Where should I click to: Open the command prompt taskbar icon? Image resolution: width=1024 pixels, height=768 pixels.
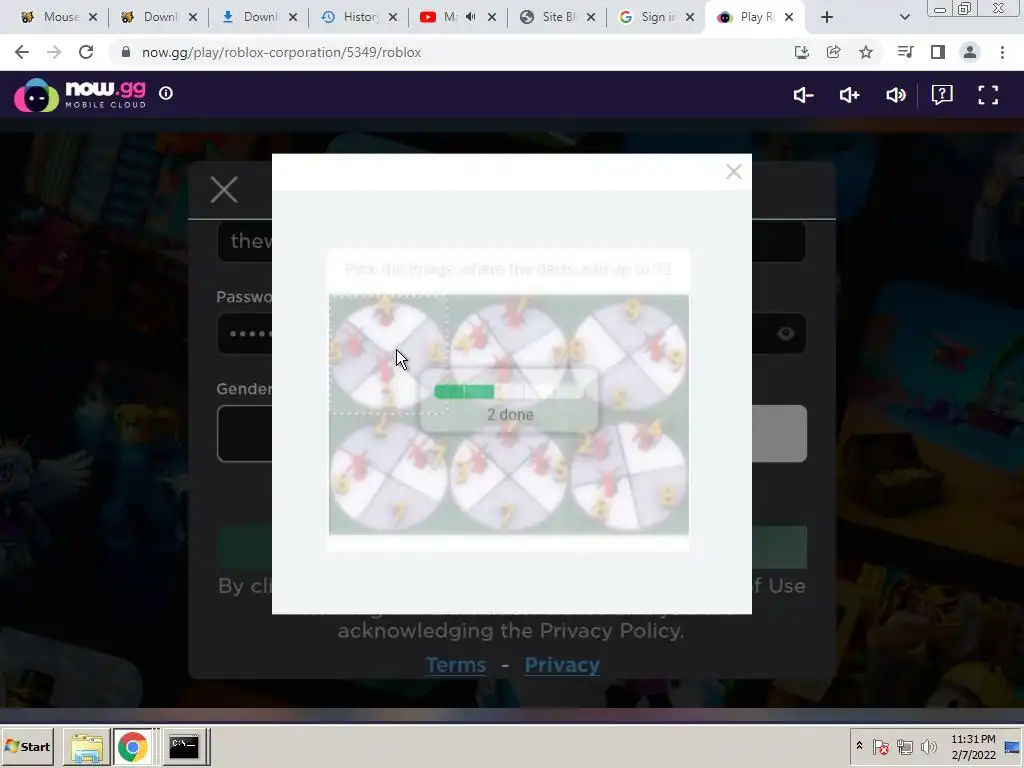184,746
